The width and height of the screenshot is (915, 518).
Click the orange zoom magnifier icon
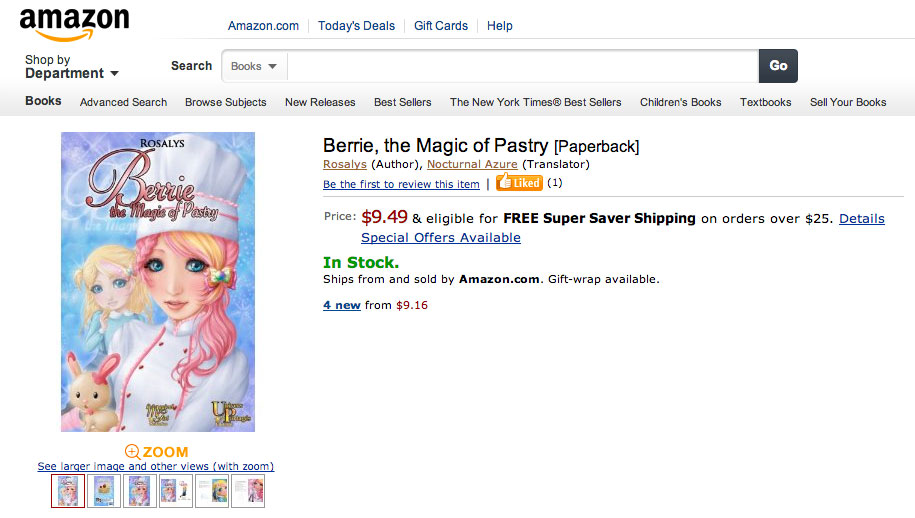tap(132, 452)
